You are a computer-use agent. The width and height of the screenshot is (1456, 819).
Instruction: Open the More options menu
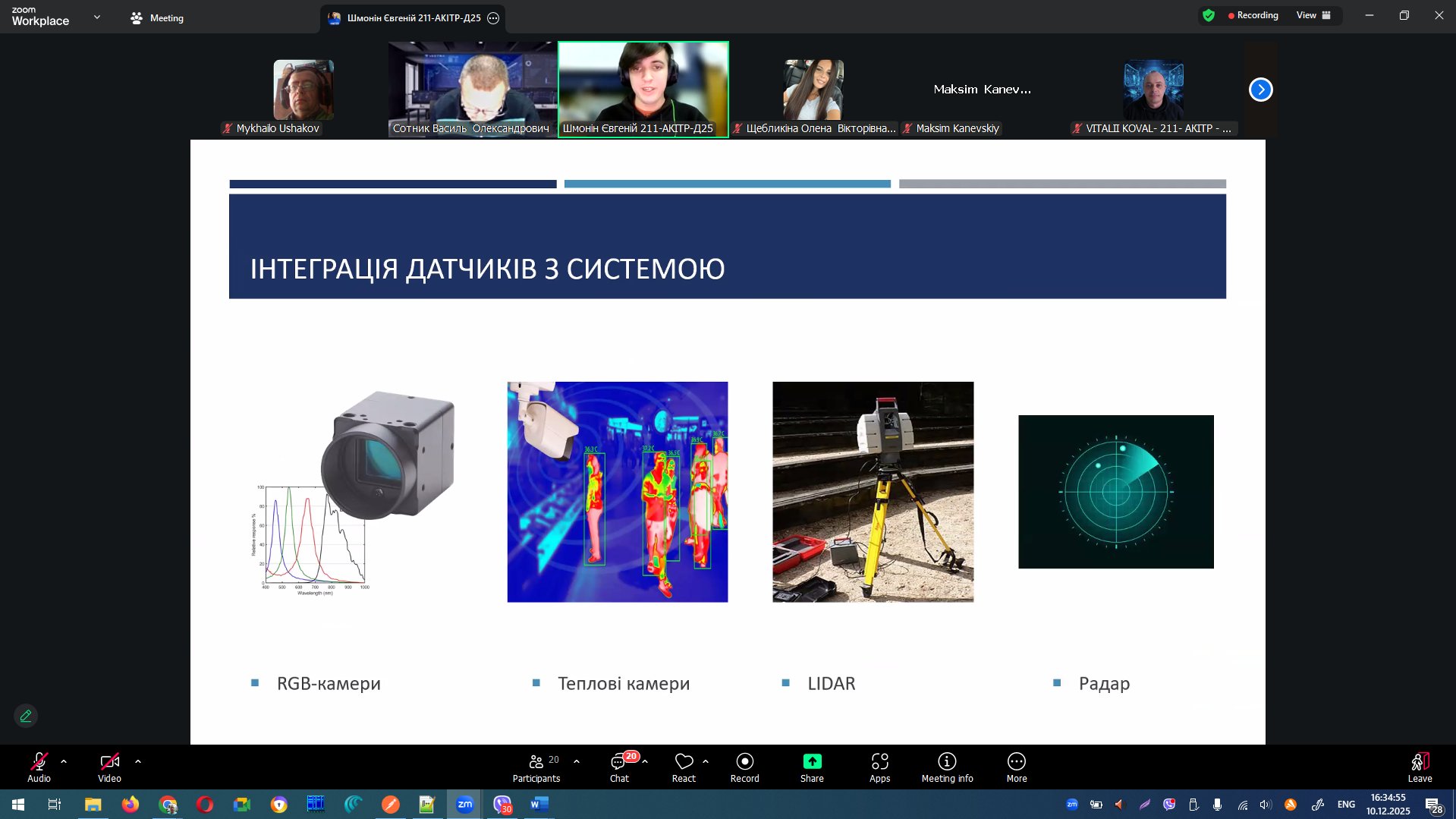(1016, 767)
